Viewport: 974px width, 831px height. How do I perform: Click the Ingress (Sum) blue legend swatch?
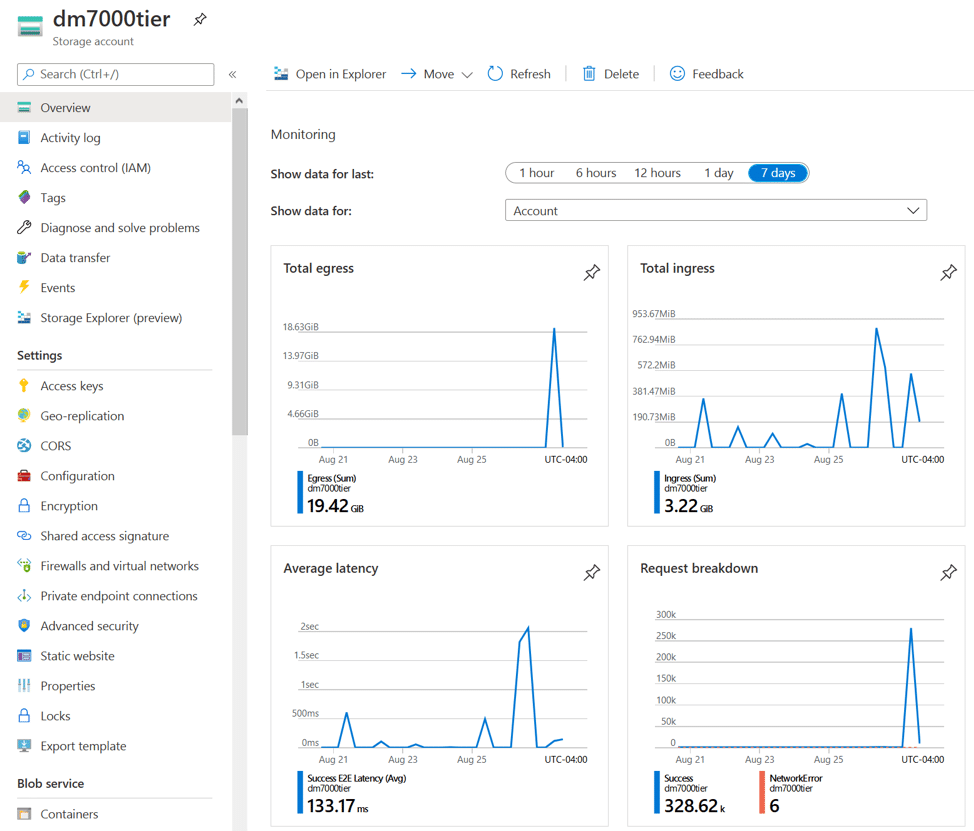(657, 493)
